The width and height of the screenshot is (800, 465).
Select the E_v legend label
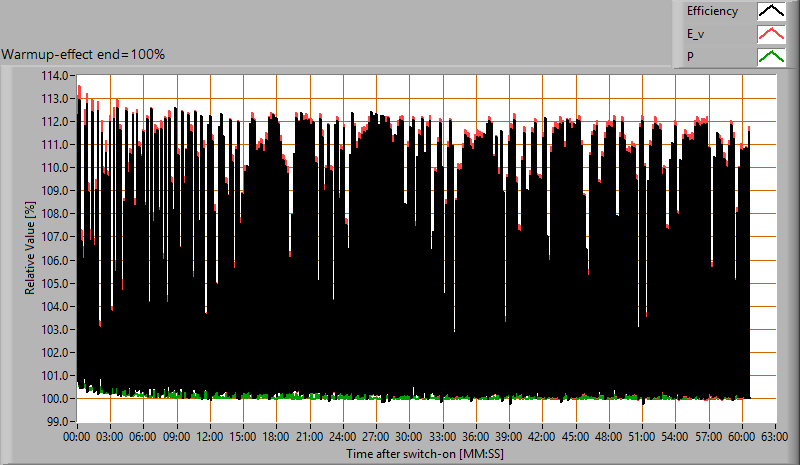pyautogui.click(x=697, y=34)
